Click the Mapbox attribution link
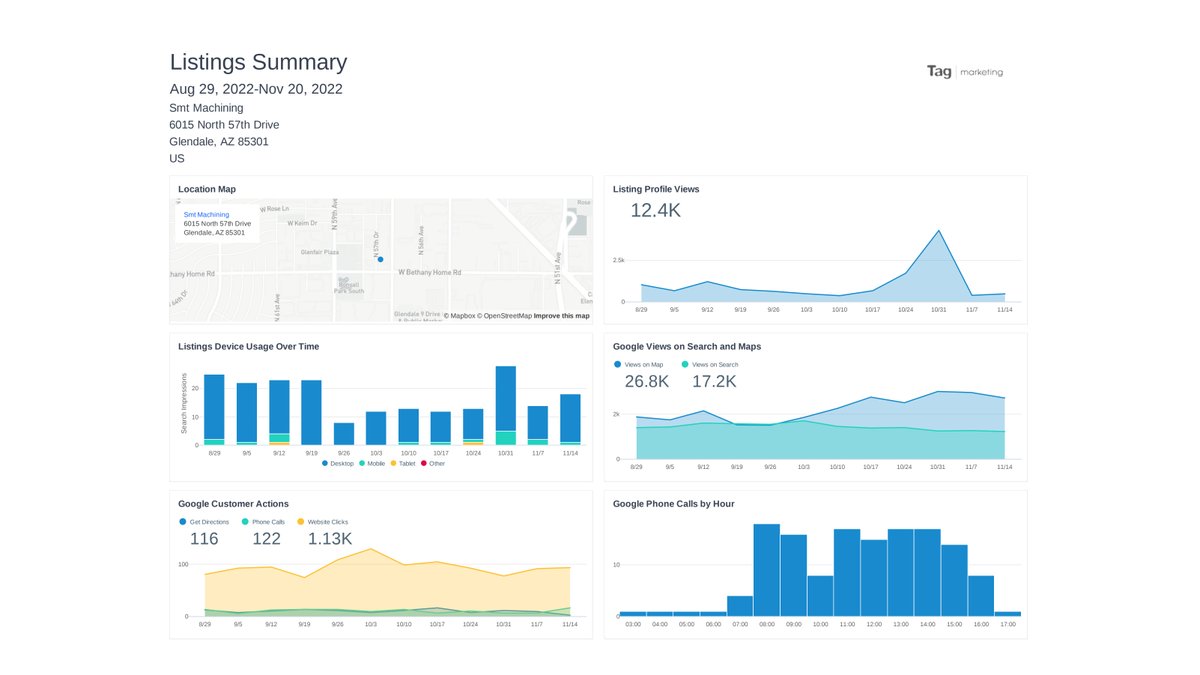The width and height of the screenshot is (1200, 675). [462, 315]
